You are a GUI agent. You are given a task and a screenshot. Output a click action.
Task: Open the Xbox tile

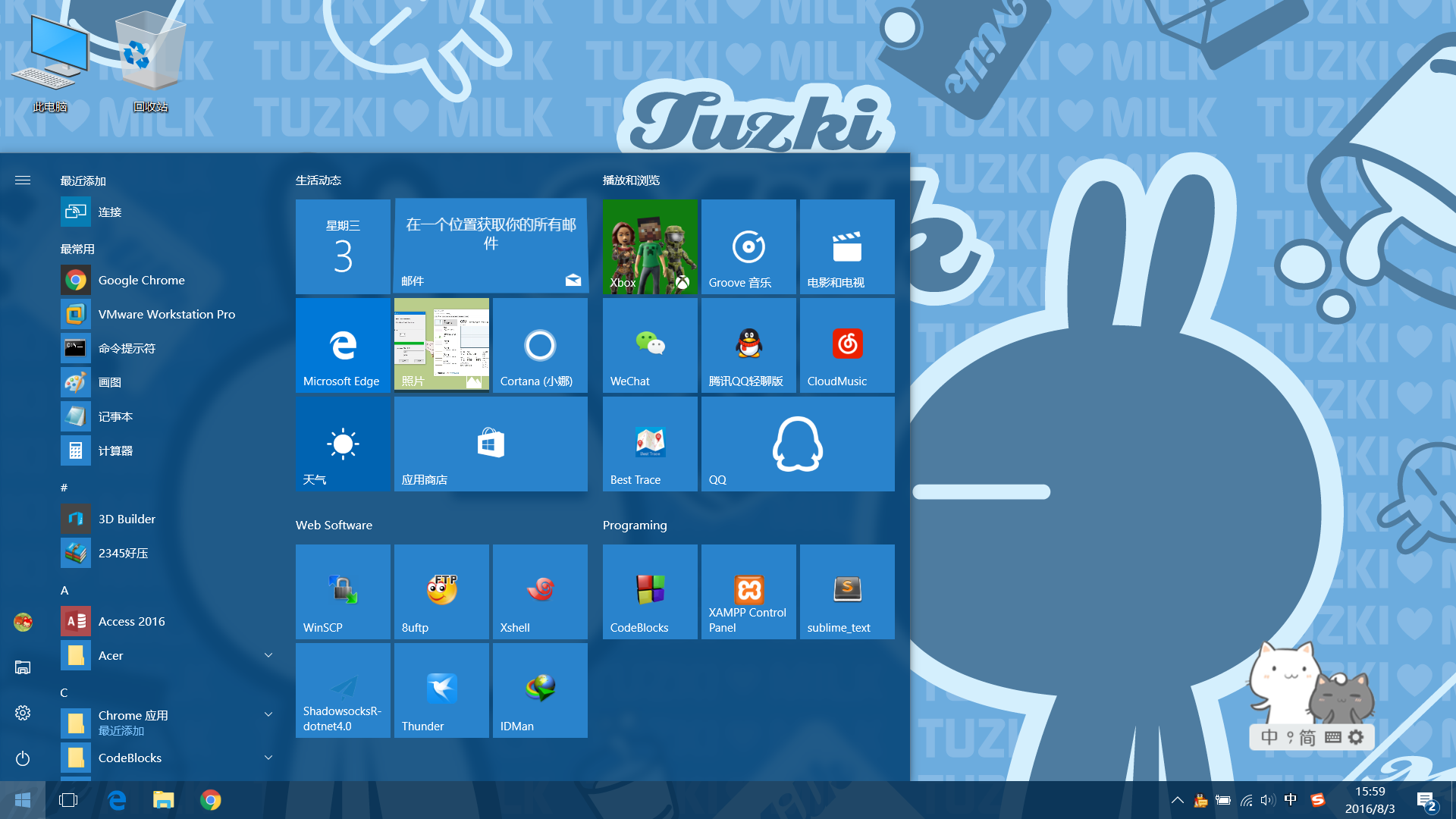click(x=650, y=246)
